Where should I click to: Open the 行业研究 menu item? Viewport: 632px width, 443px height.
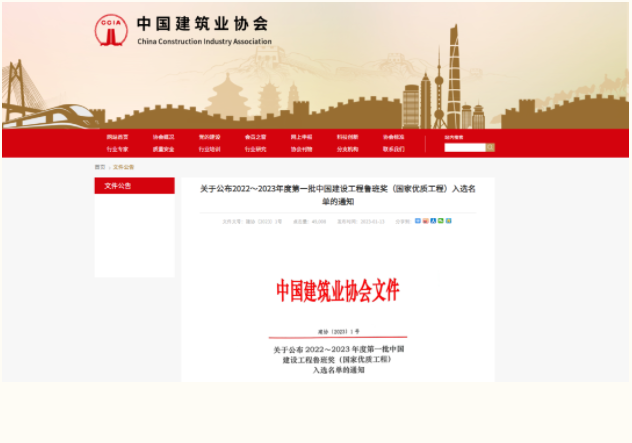[255, 149]
